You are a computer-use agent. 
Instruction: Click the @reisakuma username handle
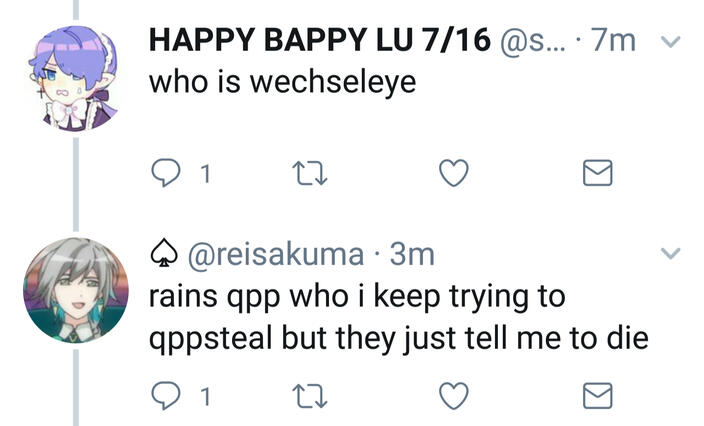click(277, 255)
